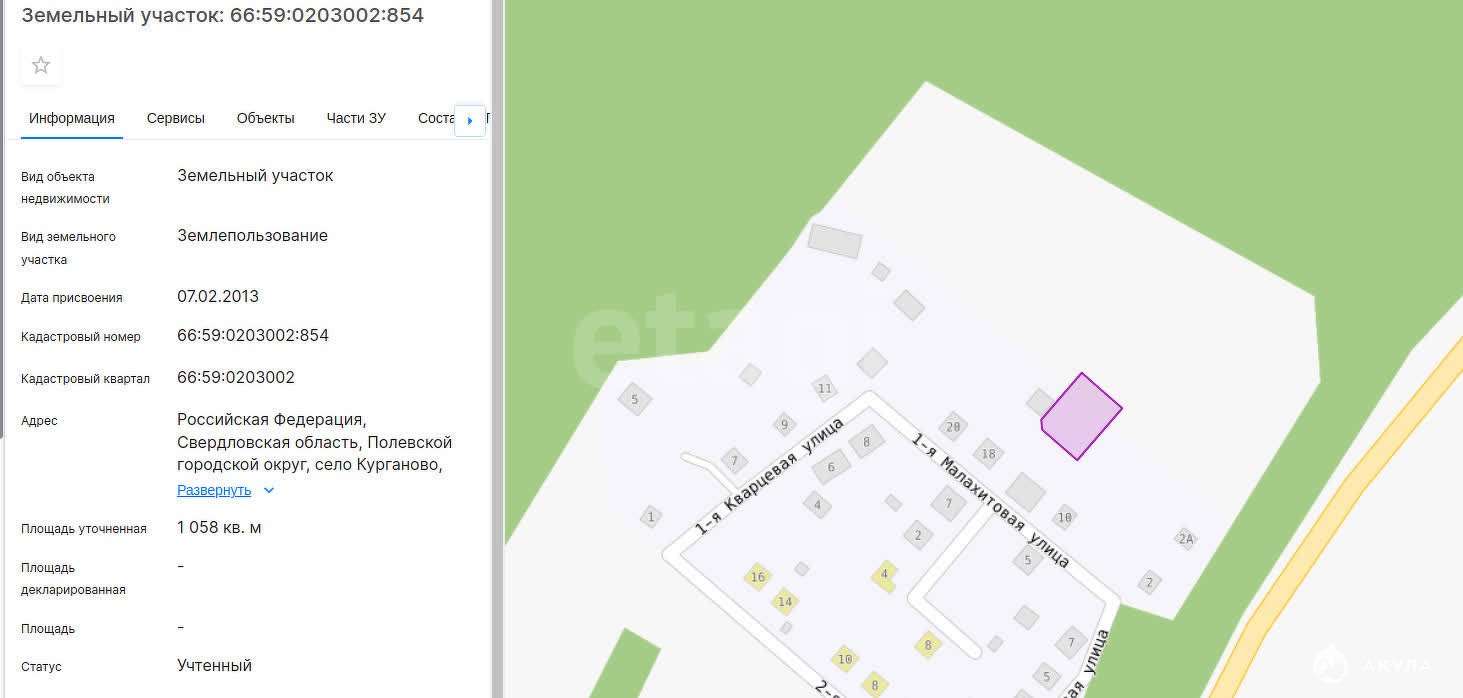Open the Объекты tab
Screen dimensions: 1463x698
[x=266, y=118]
